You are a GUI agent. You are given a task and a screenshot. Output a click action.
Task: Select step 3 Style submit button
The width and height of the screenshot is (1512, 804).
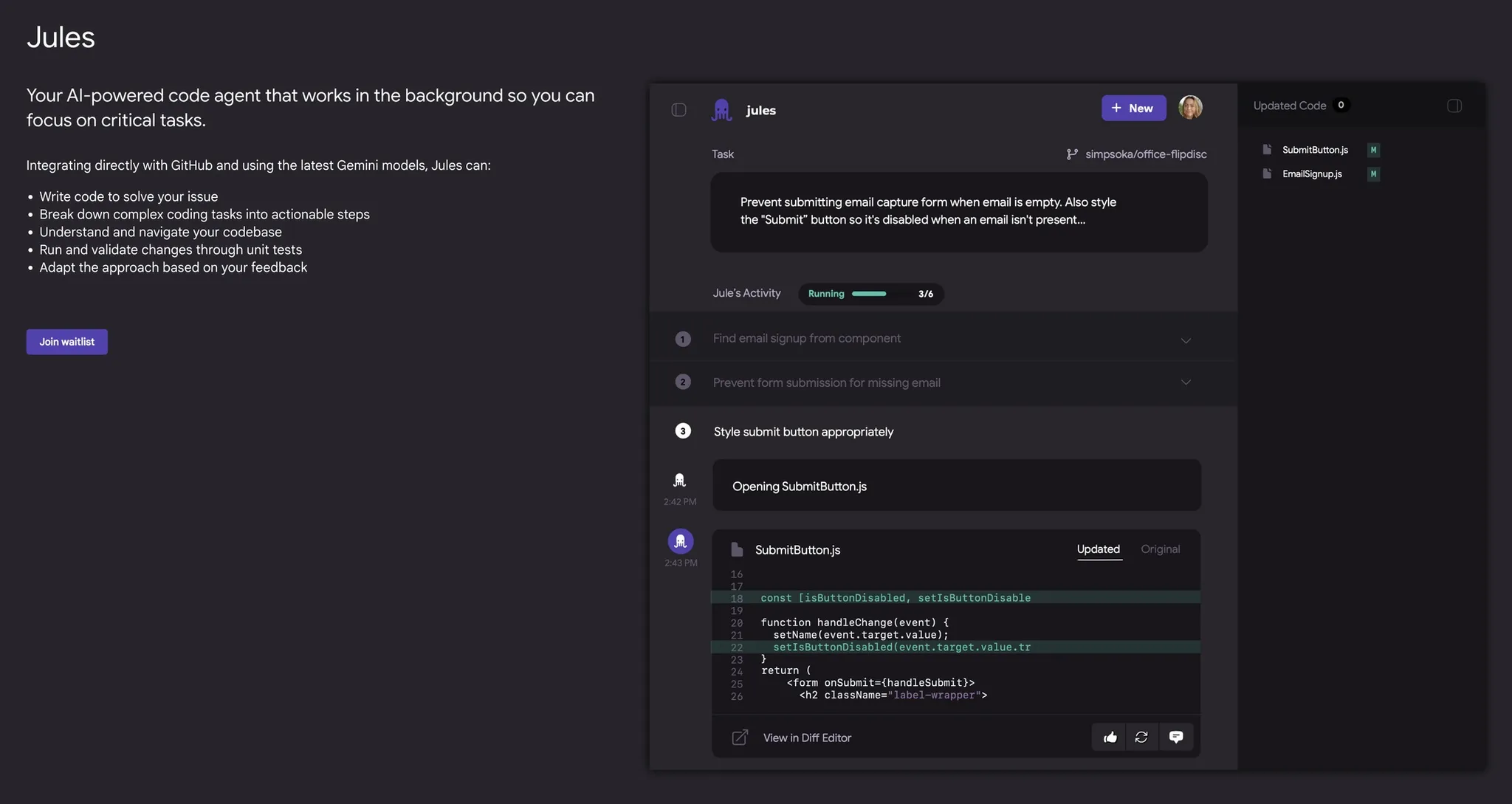pos(803,432)
